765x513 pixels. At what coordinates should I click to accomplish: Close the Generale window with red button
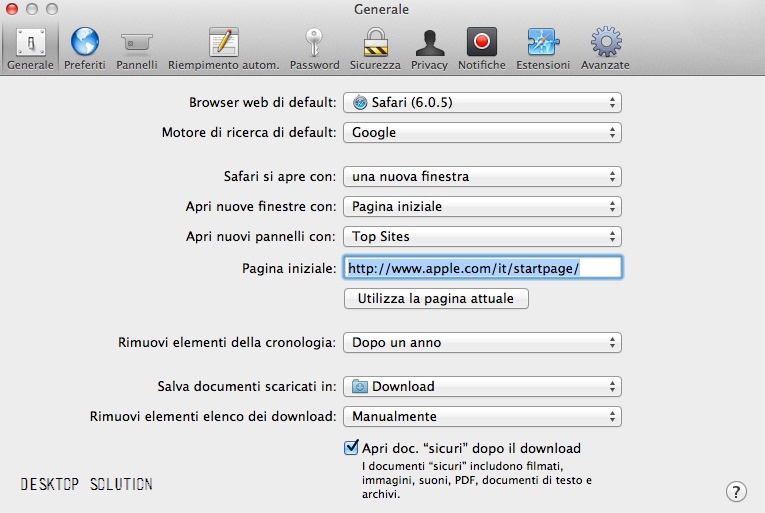12,9
